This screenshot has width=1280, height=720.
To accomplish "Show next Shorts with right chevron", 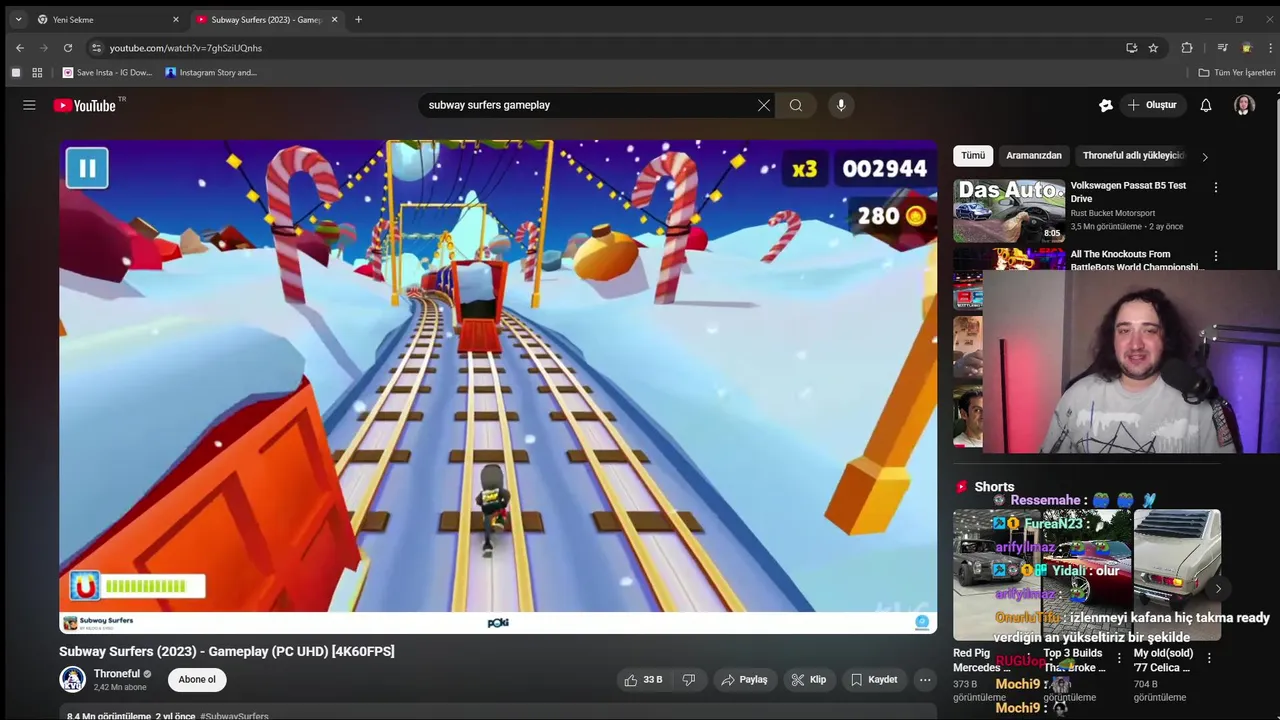I will pos(1218,588).
